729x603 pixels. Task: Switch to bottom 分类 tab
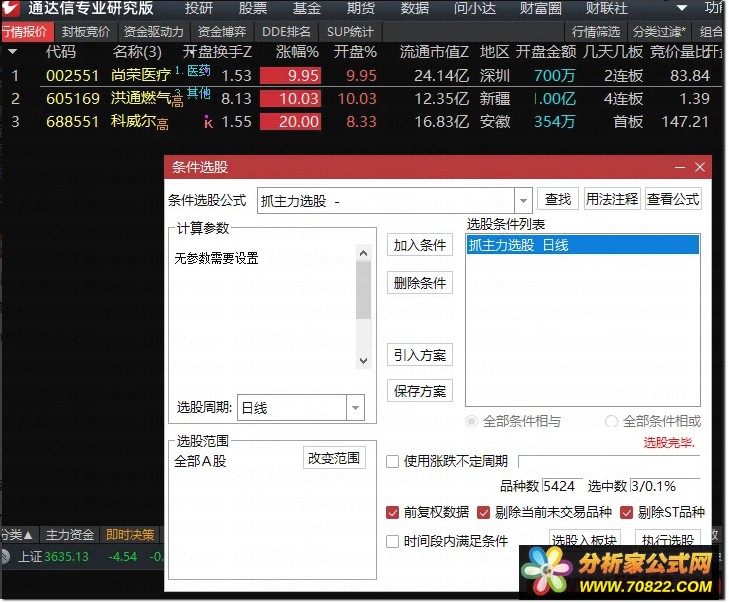(18, 535)
